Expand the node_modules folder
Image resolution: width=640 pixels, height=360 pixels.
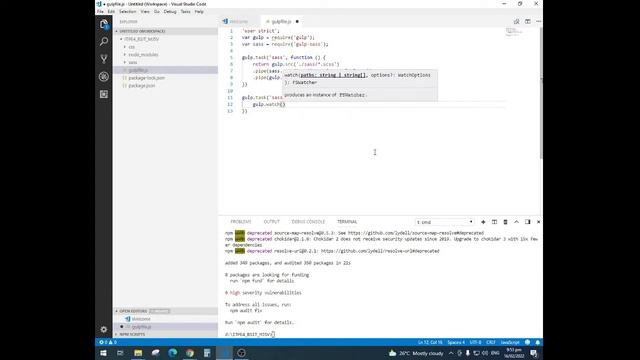tap(143, 55)
